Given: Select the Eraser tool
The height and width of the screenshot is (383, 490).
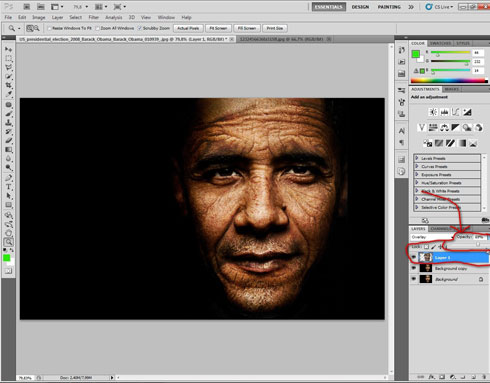Looking at the screenshot, I should 9,141.
